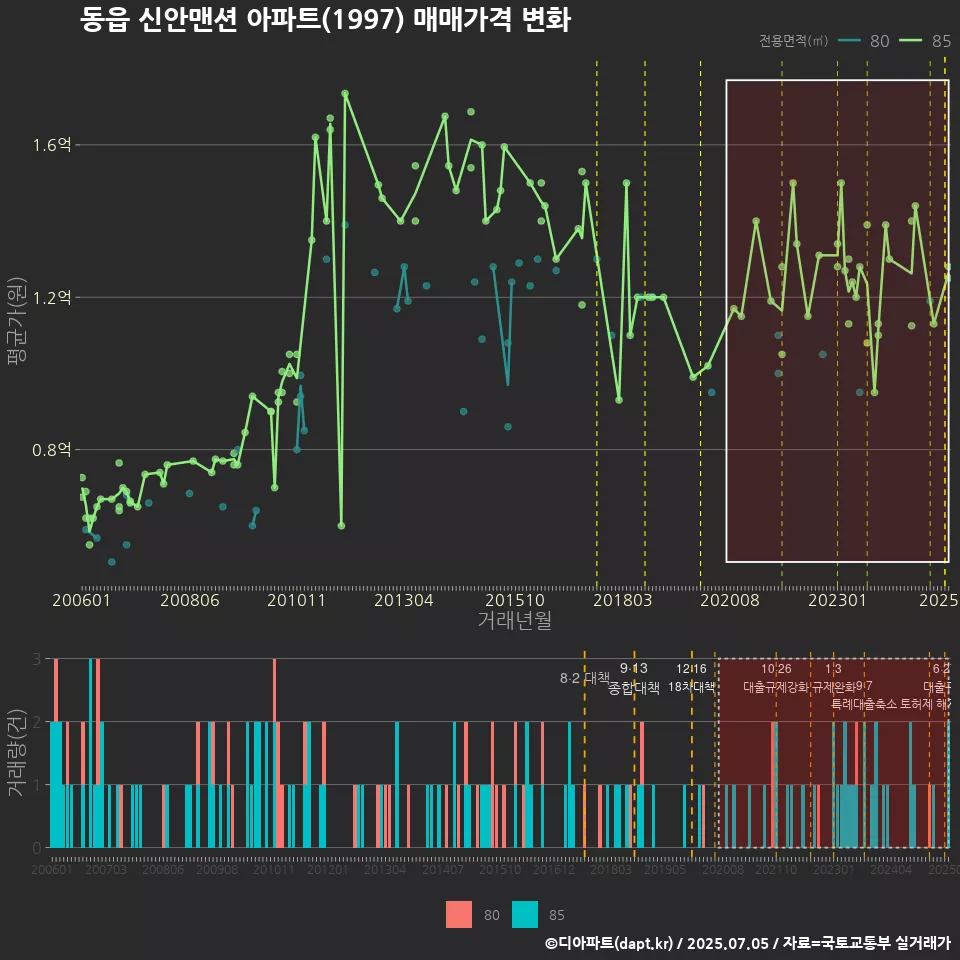Click 201407 on the volume chart x-axis
Image resolution: width=960 pixels, height=960 pixels.
(x=443, y=869)
